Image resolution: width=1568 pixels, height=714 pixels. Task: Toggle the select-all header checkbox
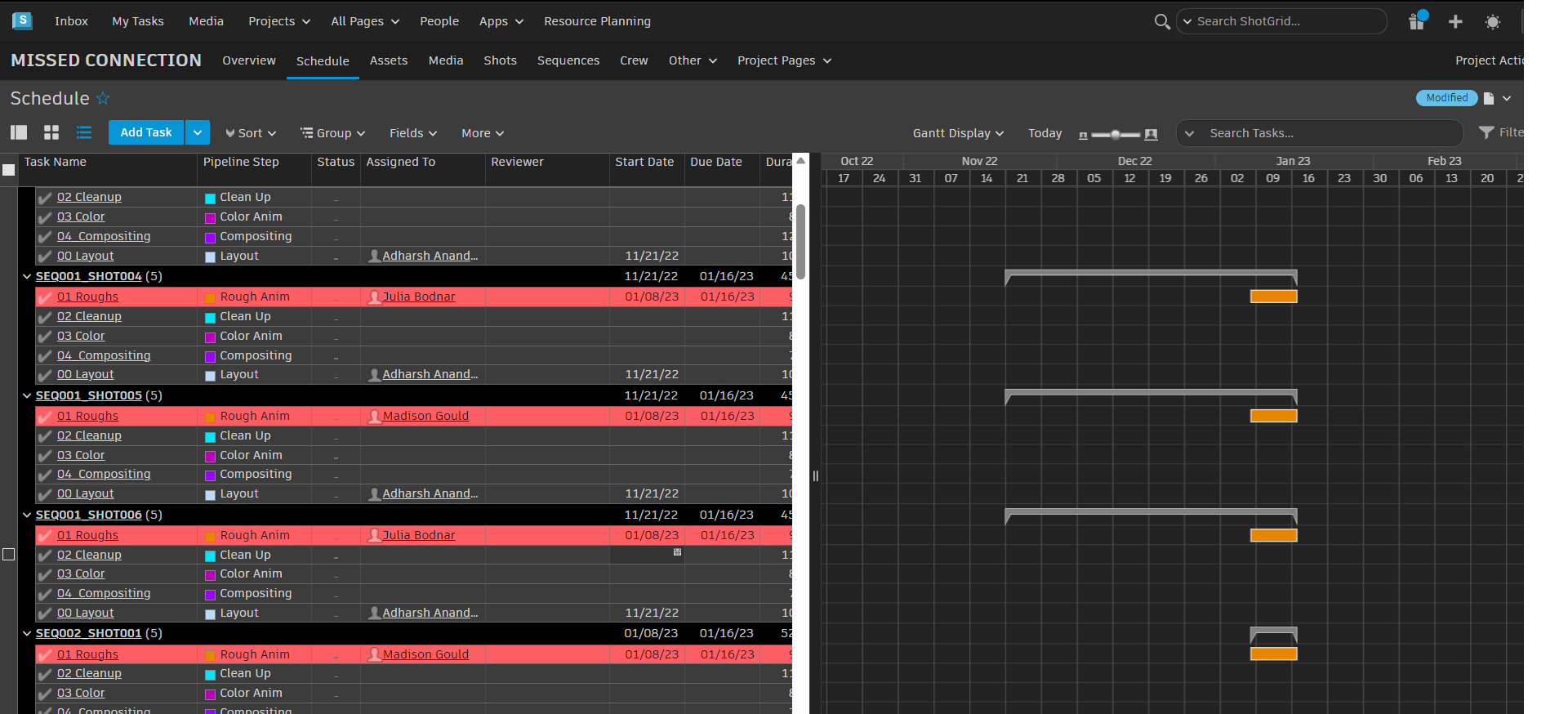[x=9, y=170]
